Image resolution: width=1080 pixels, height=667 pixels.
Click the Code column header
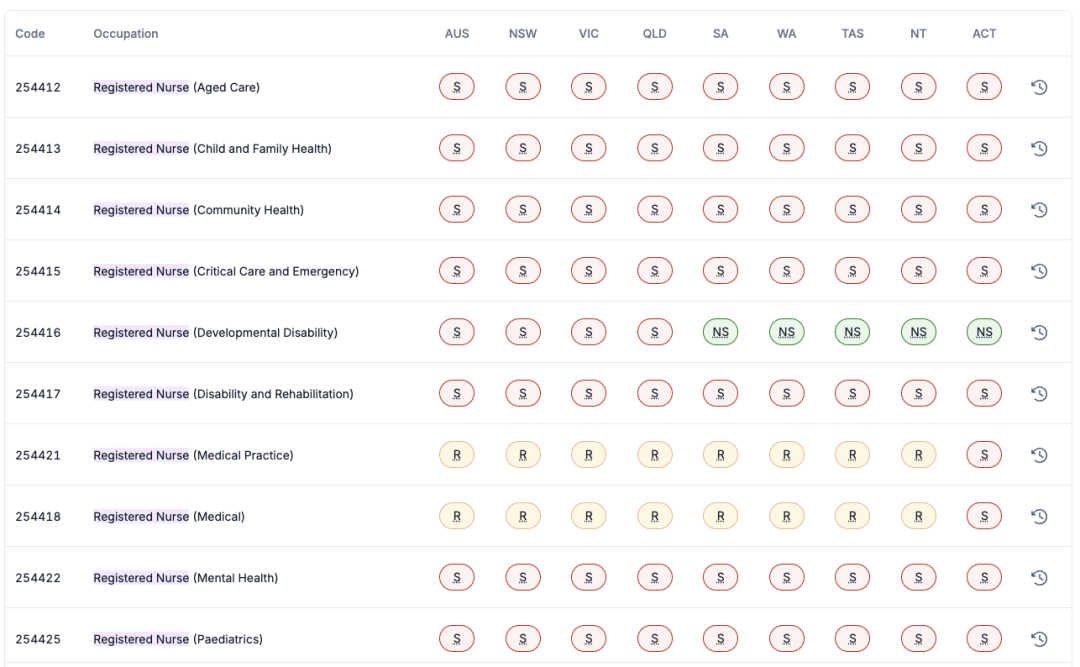(30, 34)
